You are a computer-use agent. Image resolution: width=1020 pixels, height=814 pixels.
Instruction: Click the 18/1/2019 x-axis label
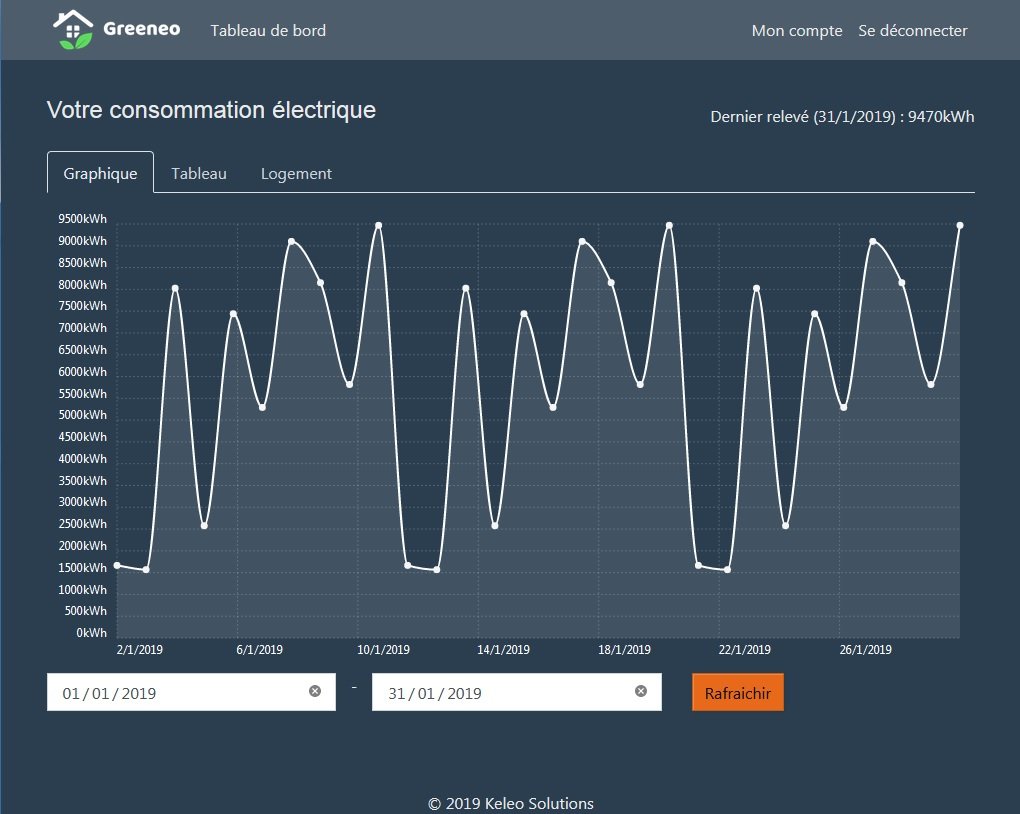pyautogui.click(x=624, y=649)
